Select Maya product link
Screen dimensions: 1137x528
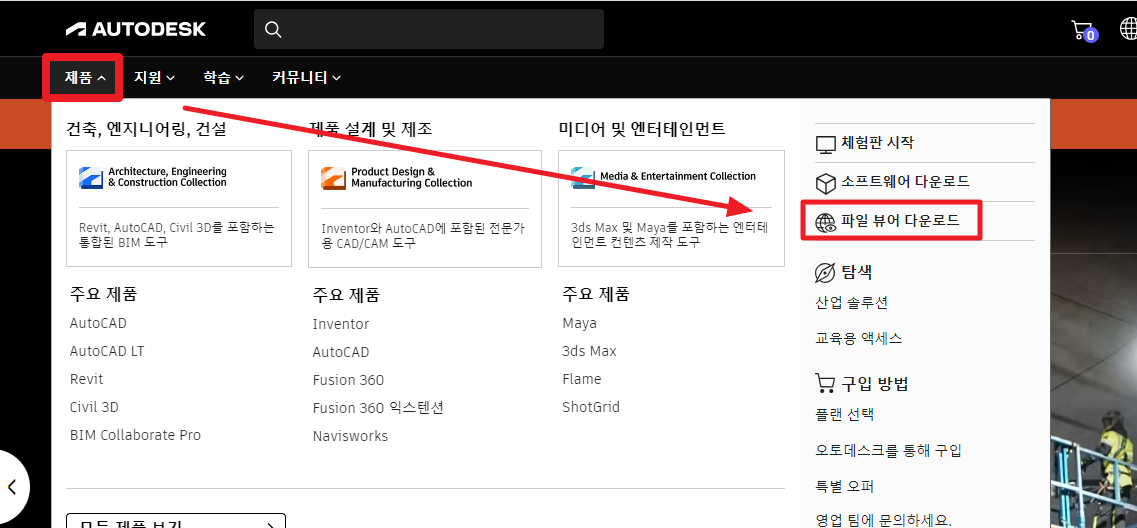tap(579, 323)
